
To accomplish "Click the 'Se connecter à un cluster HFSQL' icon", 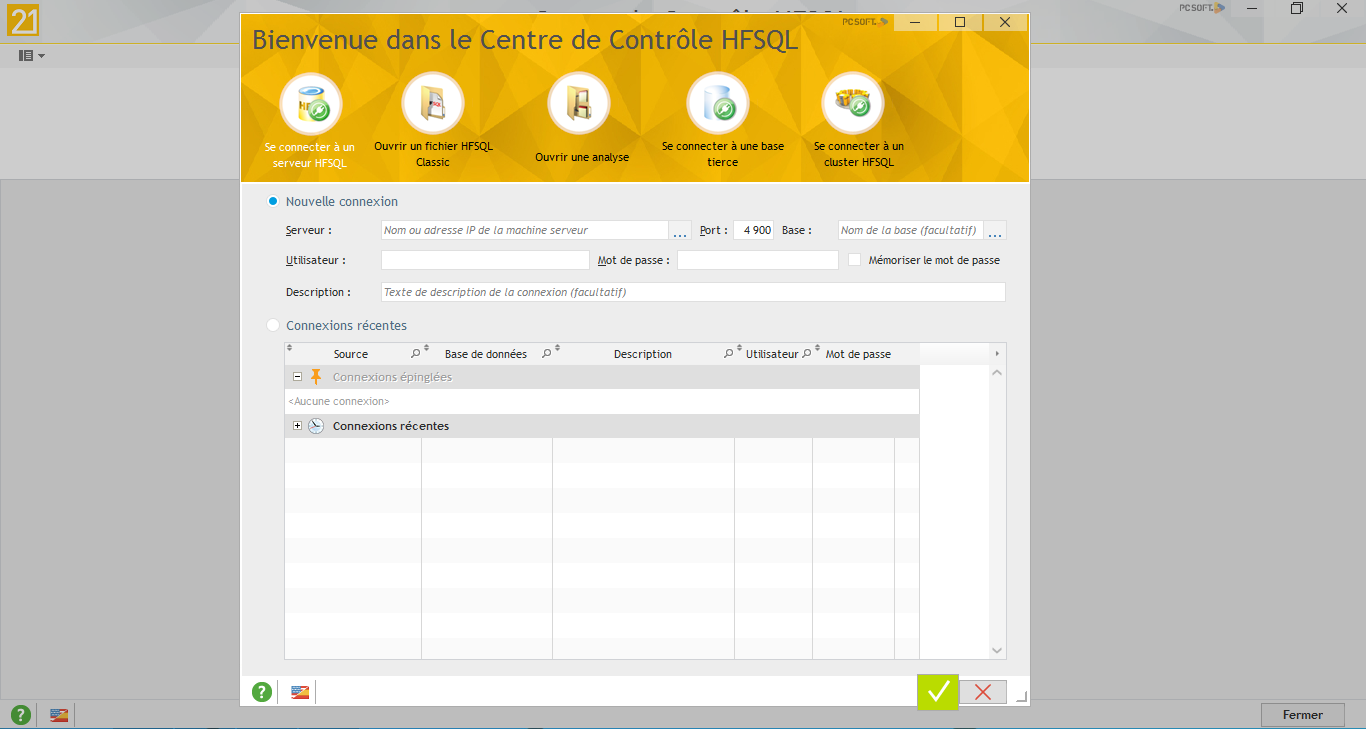I will click(x=853, y=104).
